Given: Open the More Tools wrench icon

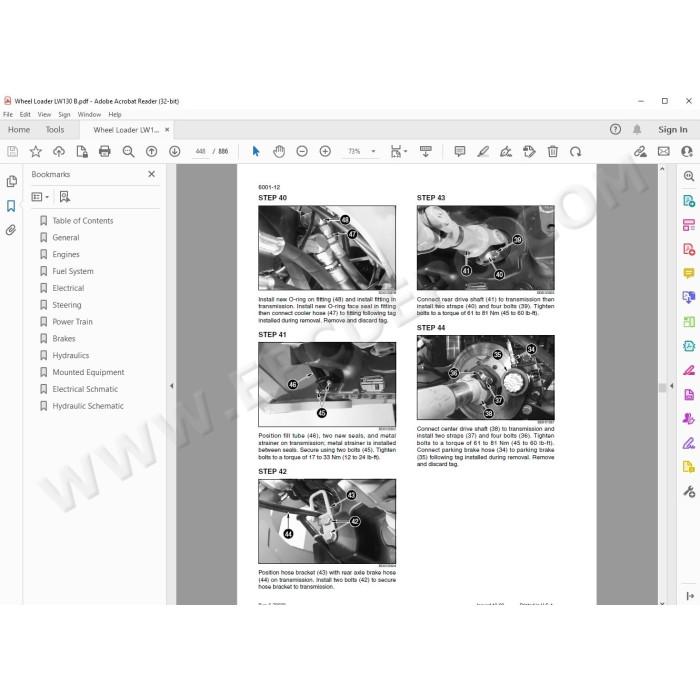Looking at the screenshot, I should coord(689,492).
